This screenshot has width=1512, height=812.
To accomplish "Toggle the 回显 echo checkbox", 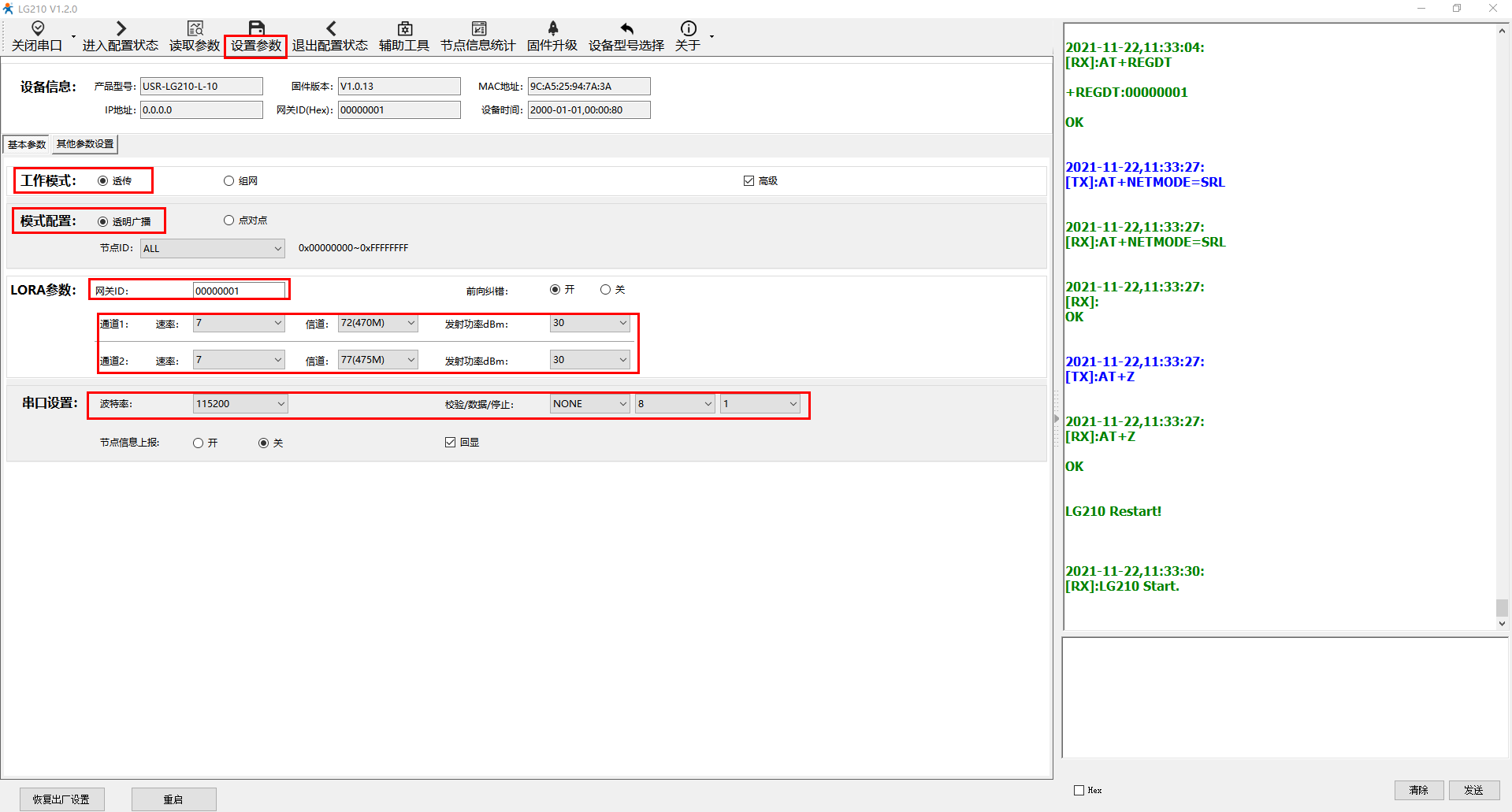I will 450,443.
